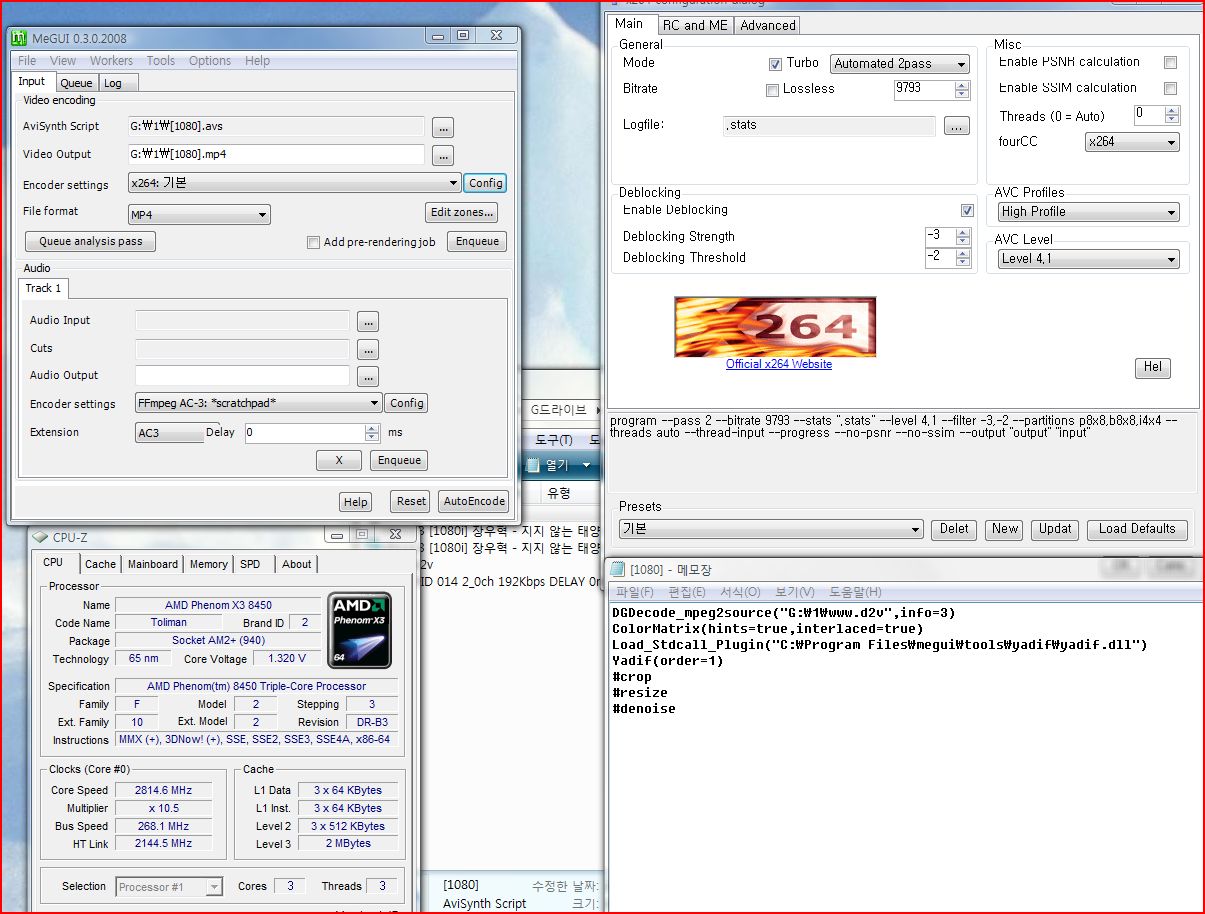Image resolution: width=1205 pixels, height=914 pixels.
Task: Open the Automated 2pass mode dropdown
Action: pos(900,64)
